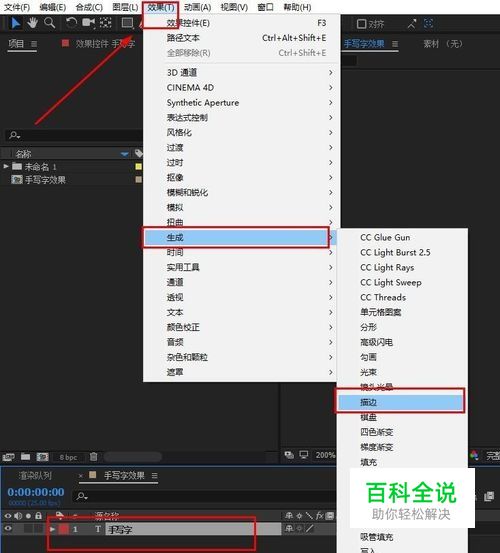Enable the 对齐 snapping checkbox
500x553 pixels.
pyautogui.click(x=361, y=24)
